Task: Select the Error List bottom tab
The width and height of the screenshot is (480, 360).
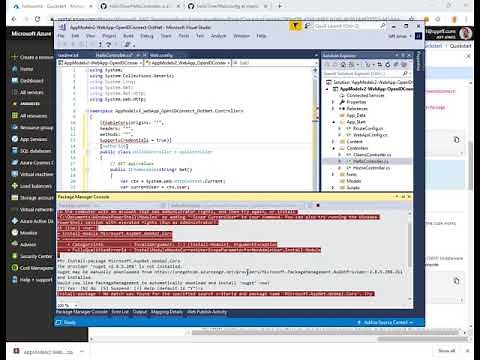Action: (120, 312)
